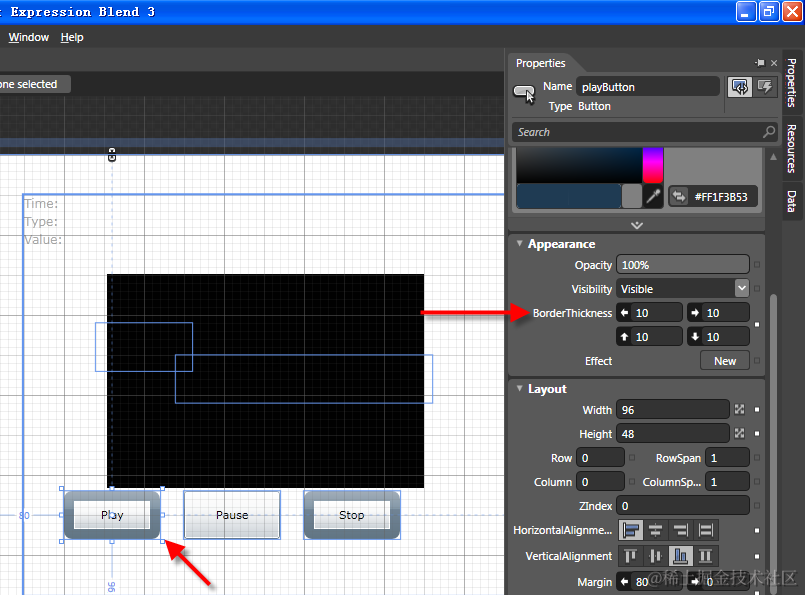Screen dimensions: 805x595
Task: Select the Play button on artboard
Action: (112, 515)
